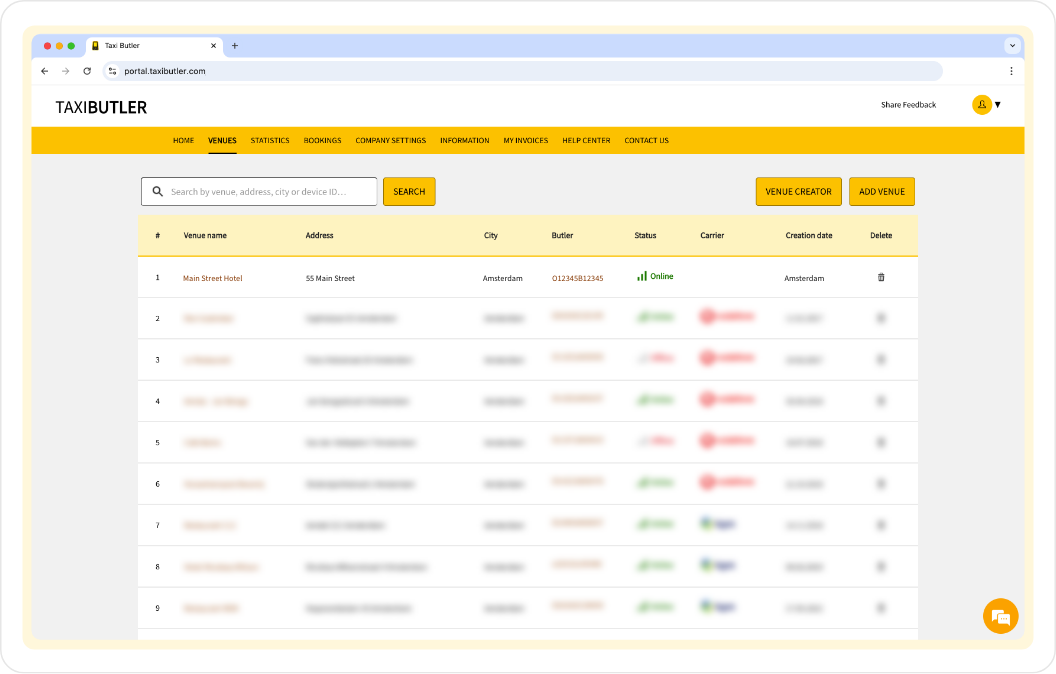Go to the Bookings page
This screenshot has width=1056, height=674.
point(322,141)
